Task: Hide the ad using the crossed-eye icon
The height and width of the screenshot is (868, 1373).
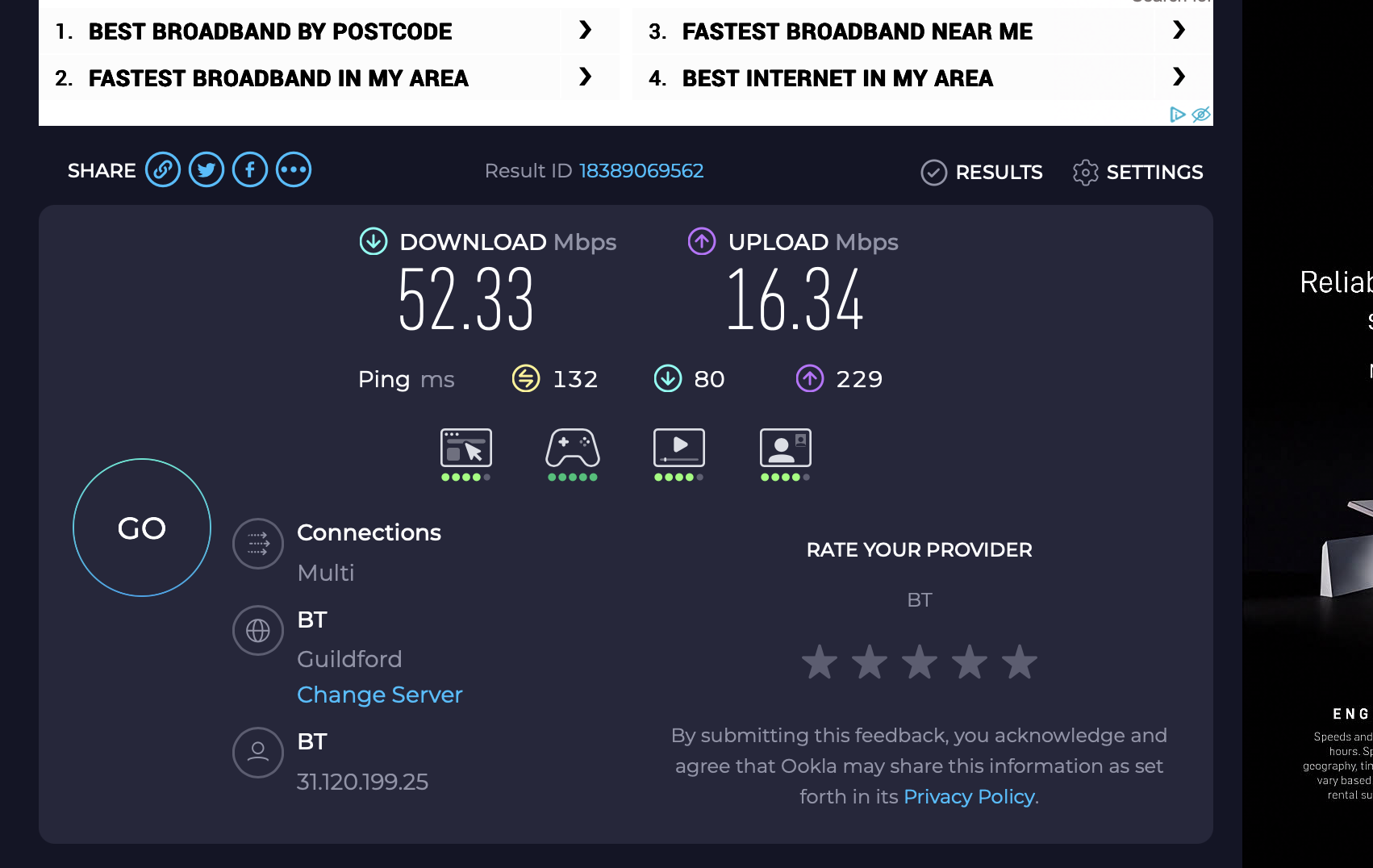Action: click(1200, 115)
